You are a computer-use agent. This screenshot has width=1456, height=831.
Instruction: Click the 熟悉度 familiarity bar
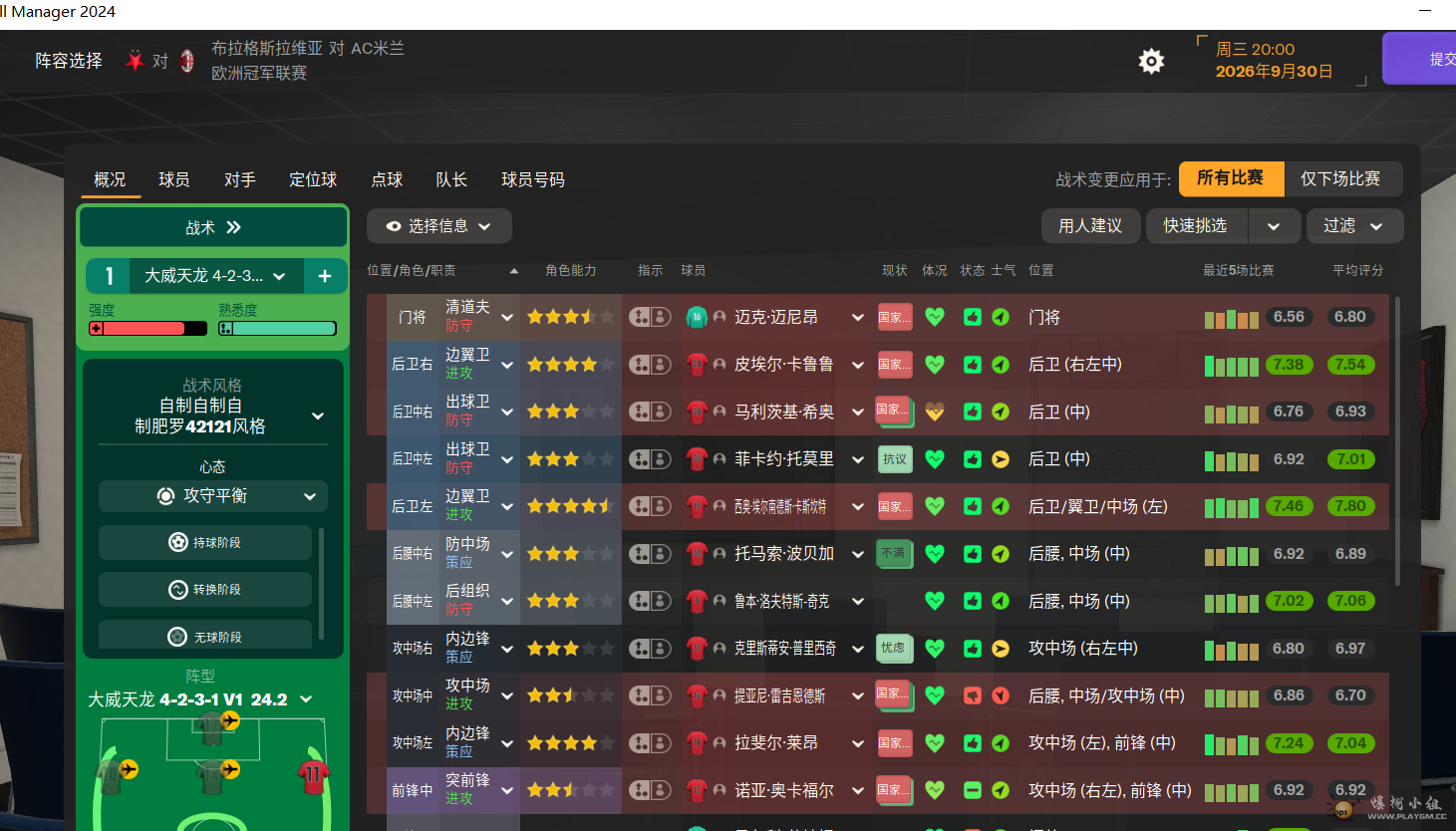tap(277, 329)
